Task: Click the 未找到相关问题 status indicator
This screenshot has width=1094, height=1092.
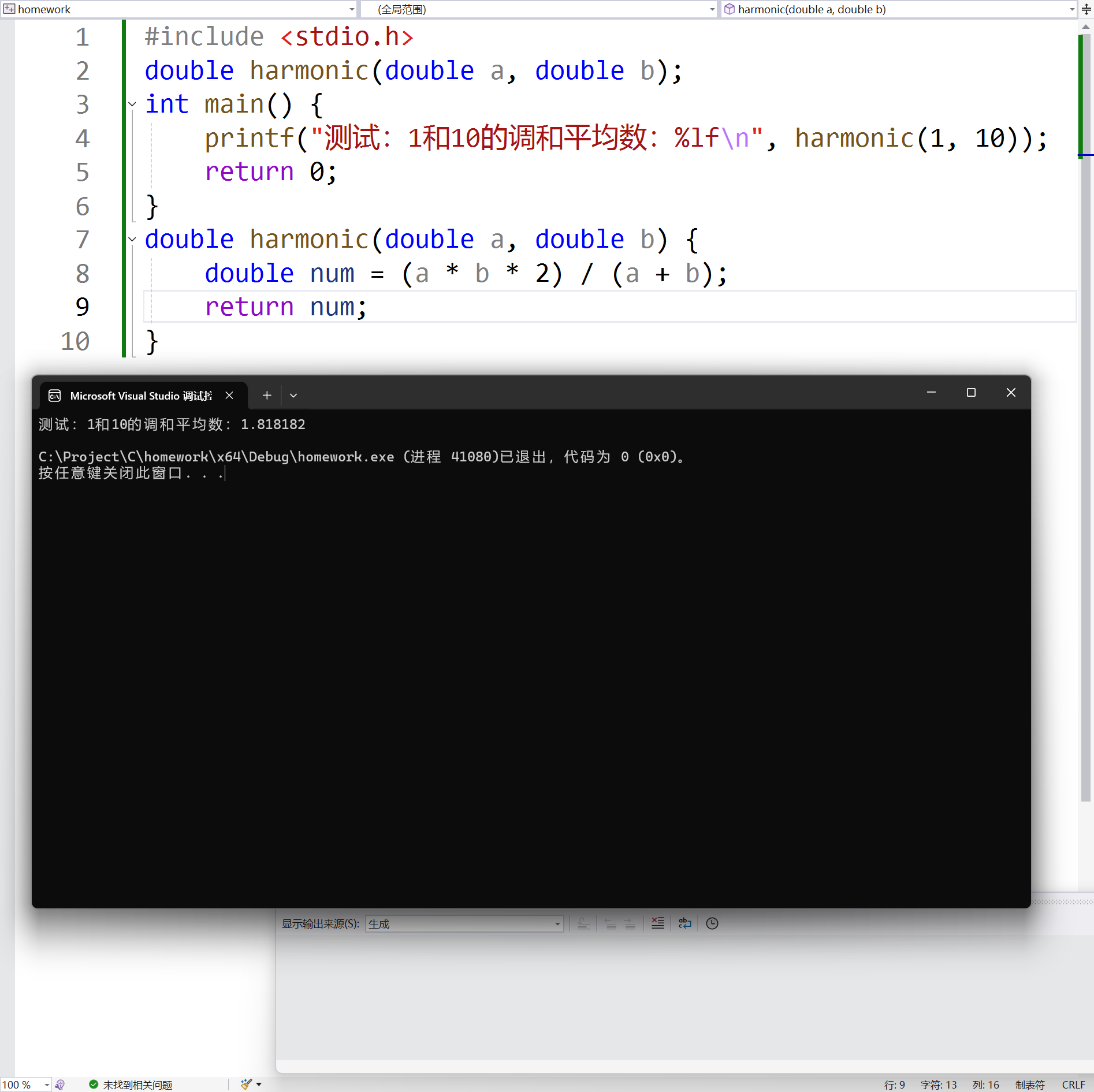Action: point(131,1085)
